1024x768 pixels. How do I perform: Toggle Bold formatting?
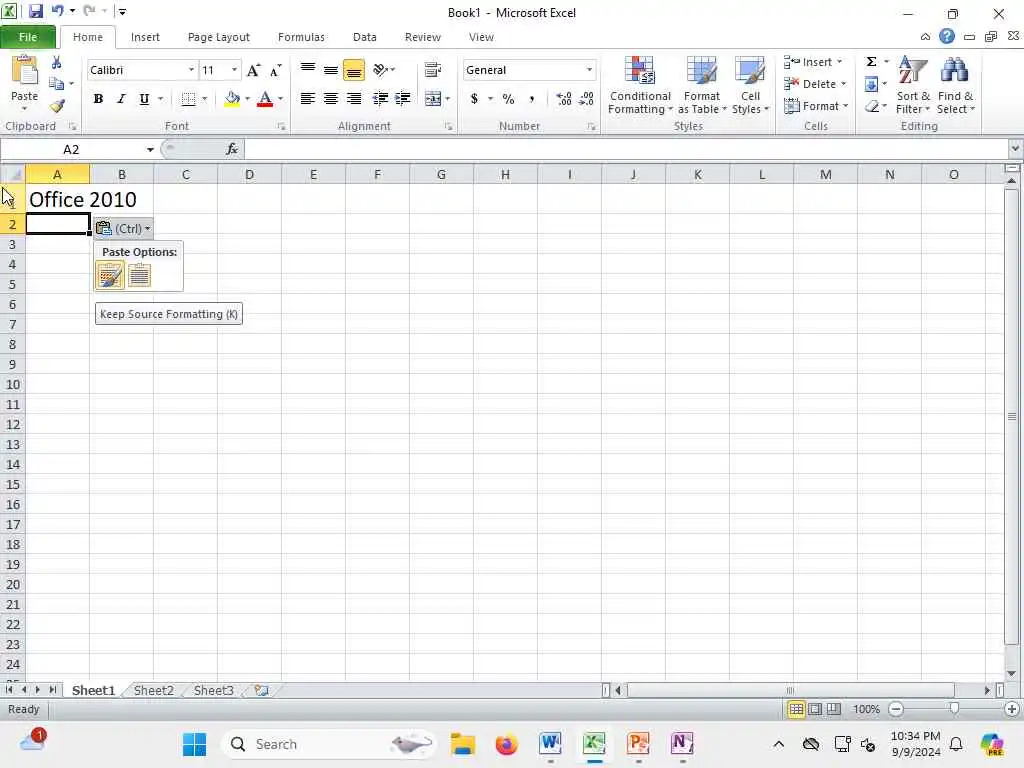[x=98, y=99]
